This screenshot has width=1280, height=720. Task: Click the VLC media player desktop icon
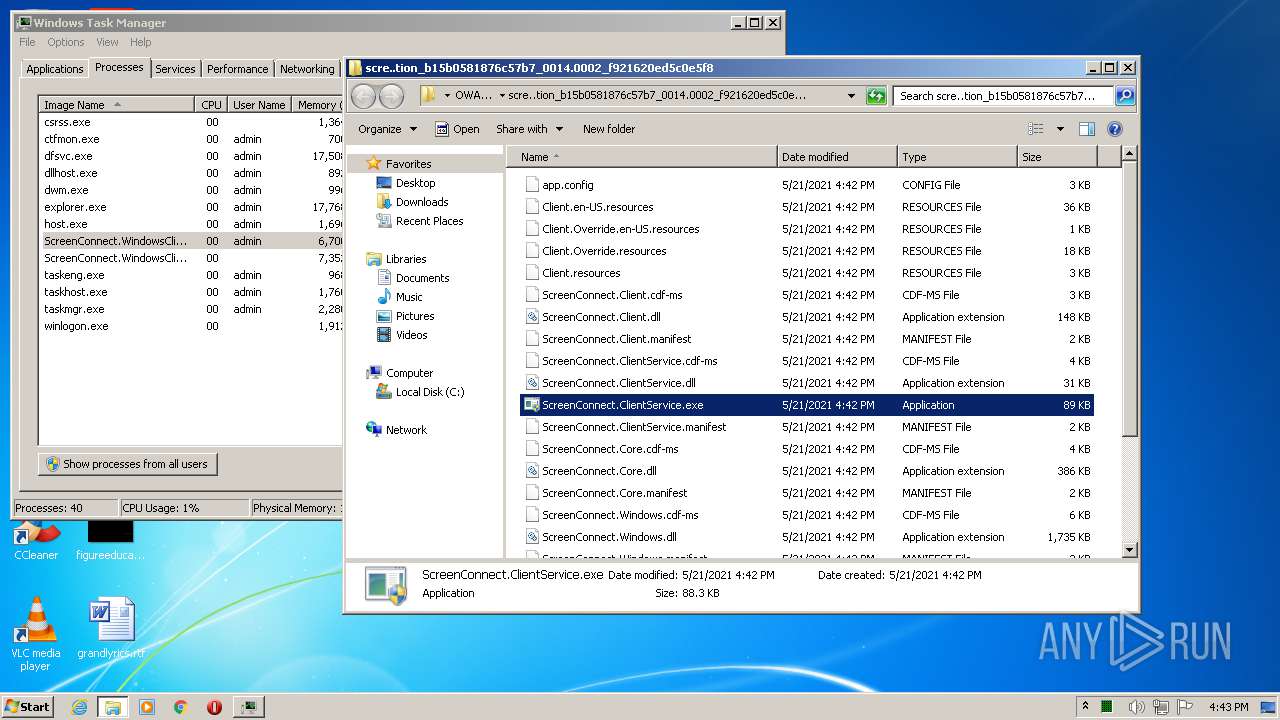(x=35, y=634)
